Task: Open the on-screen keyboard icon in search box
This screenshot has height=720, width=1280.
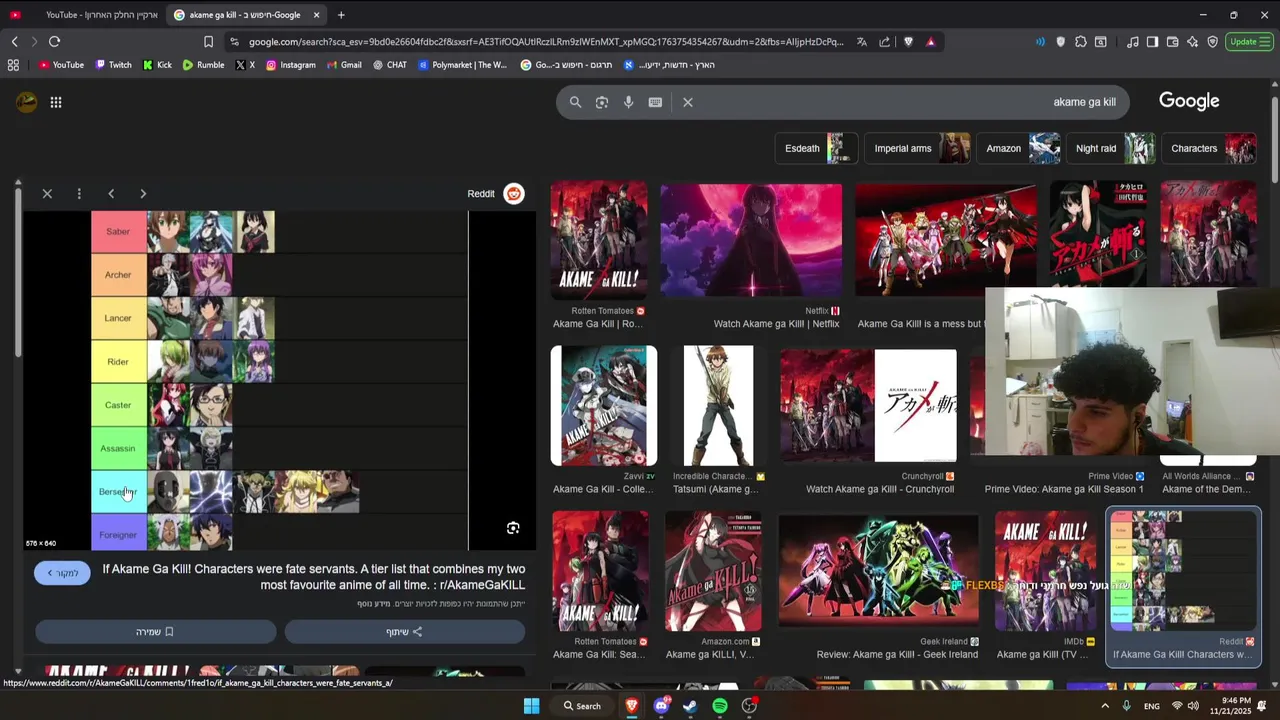Action: (655, 102)
